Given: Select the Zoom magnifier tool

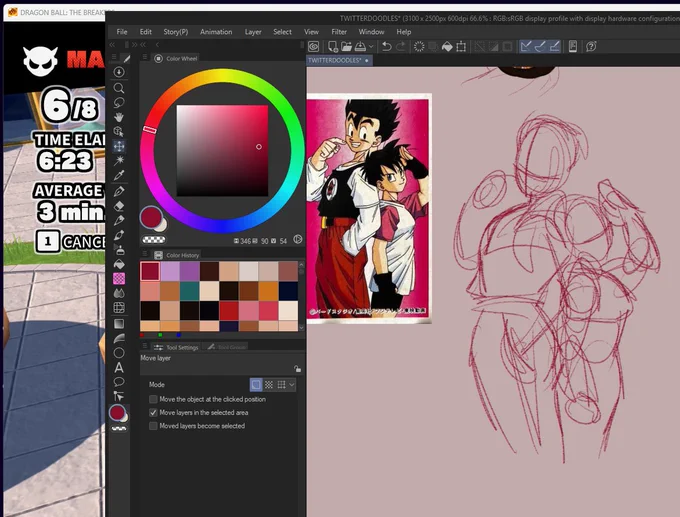Looking at the screenshot, I should 119,88.
